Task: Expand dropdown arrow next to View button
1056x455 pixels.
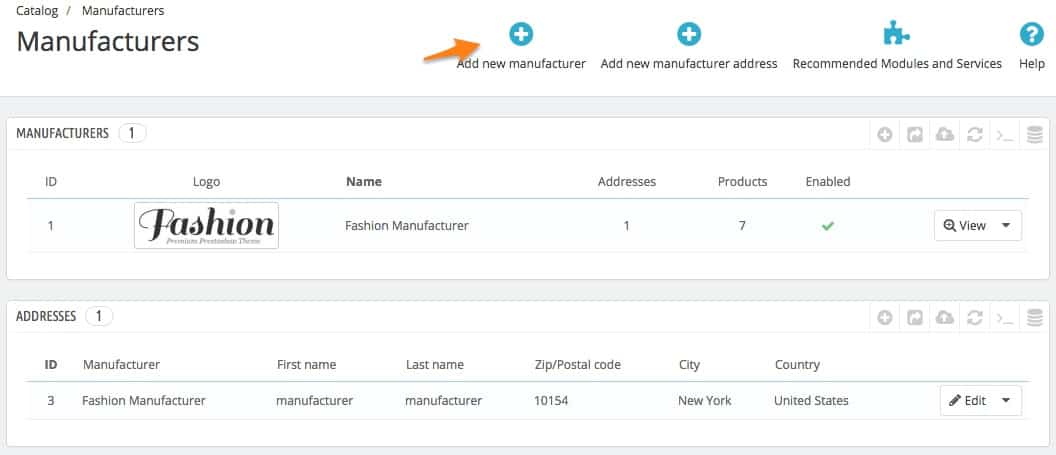Action: pos(1006,225)
